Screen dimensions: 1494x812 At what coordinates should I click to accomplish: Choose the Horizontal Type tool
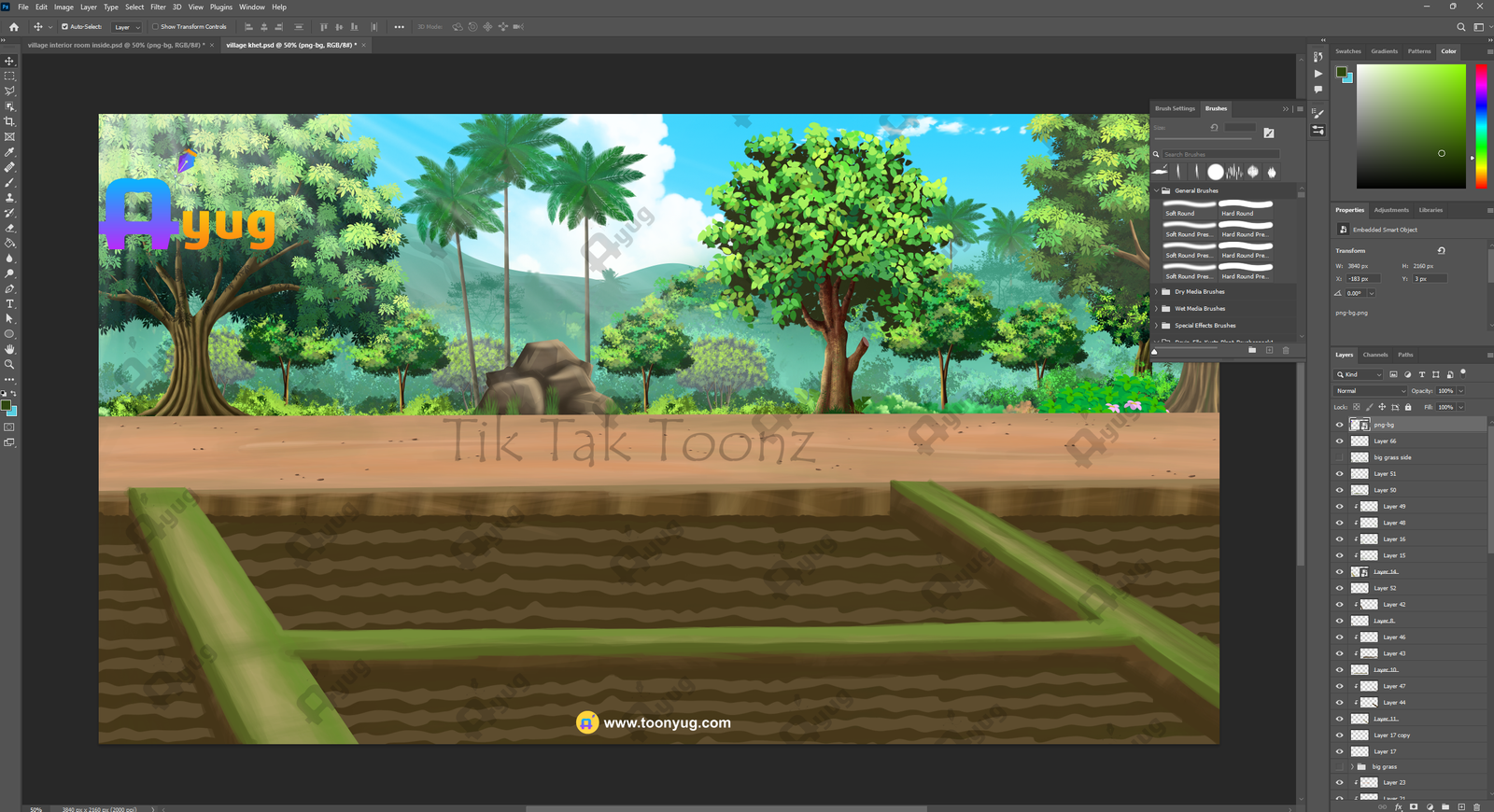[x=10, y=304]
